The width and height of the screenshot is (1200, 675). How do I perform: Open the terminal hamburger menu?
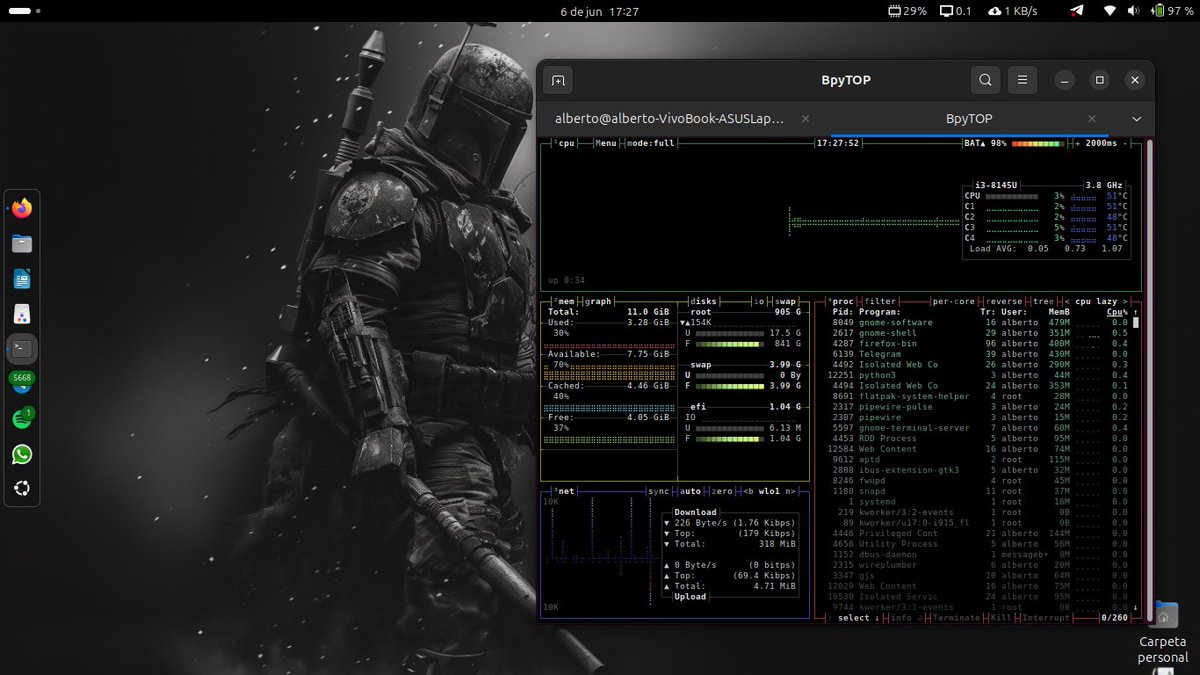(x=1021, y=80)
